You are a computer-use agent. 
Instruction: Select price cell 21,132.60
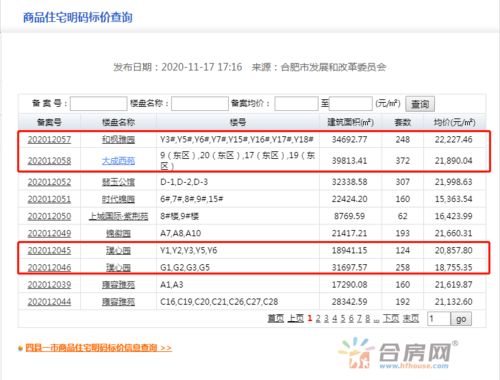pos(454,302)
